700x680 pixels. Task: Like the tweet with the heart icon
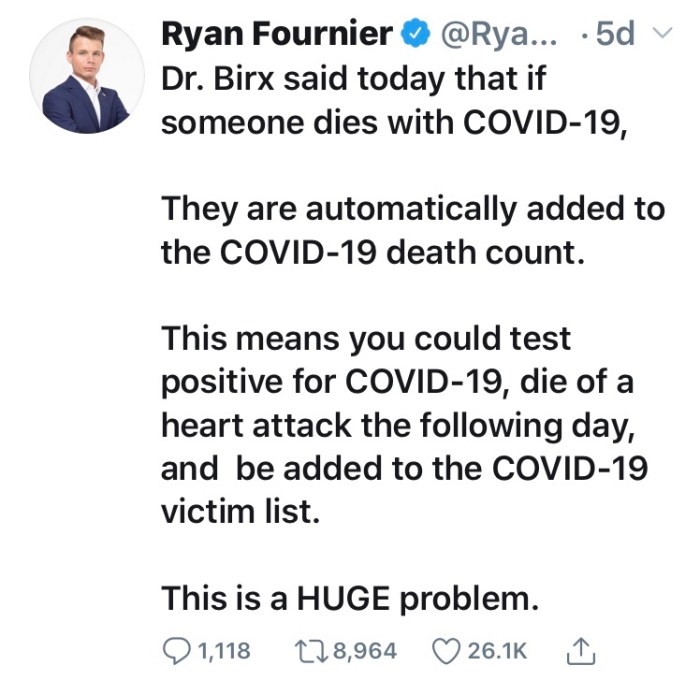pos(446,651)
